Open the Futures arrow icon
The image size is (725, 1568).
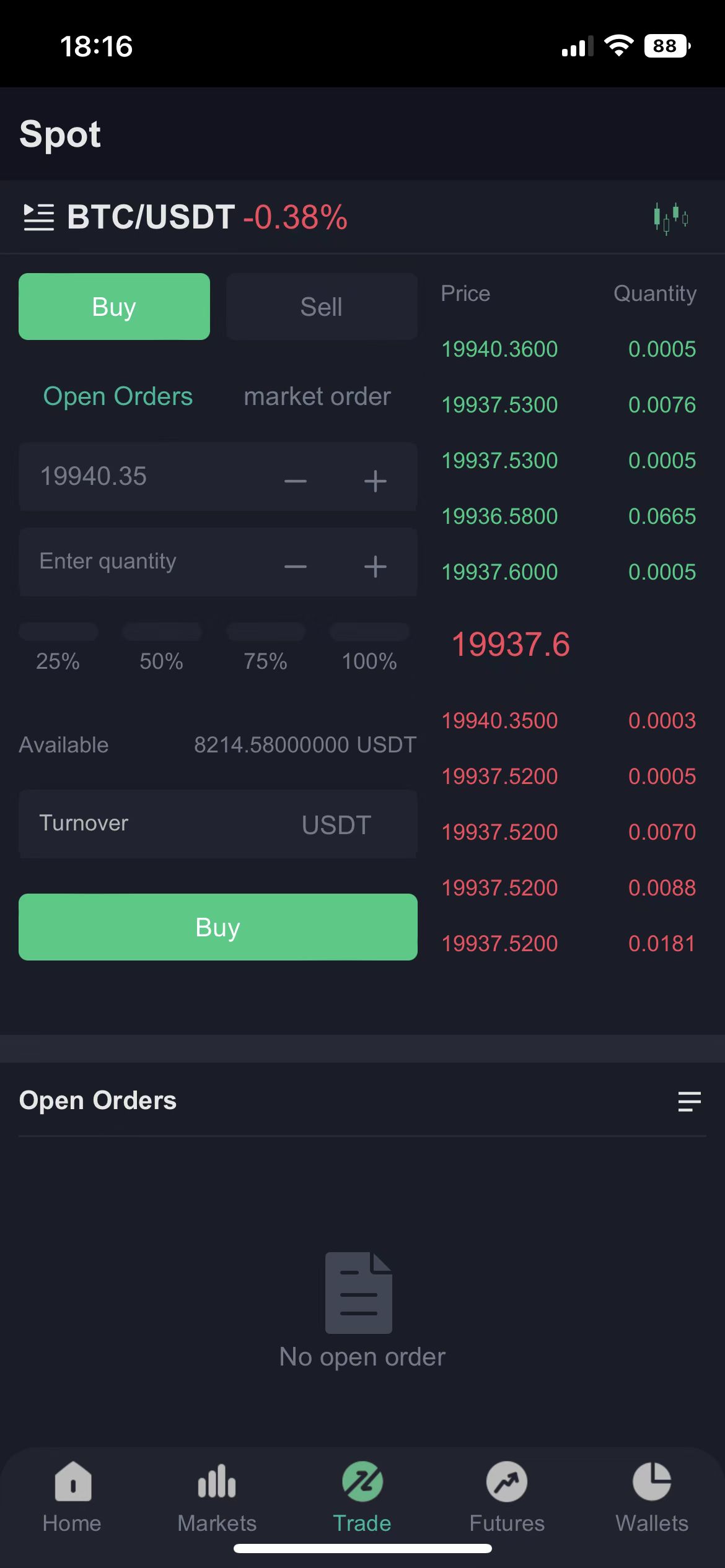[x=507, y=1482]
